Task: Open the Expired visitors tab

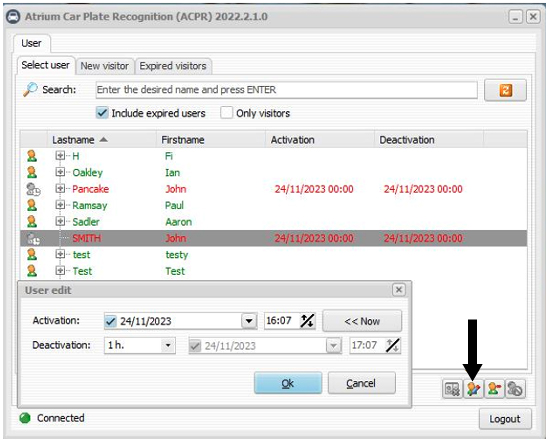Action: (173, 66)
